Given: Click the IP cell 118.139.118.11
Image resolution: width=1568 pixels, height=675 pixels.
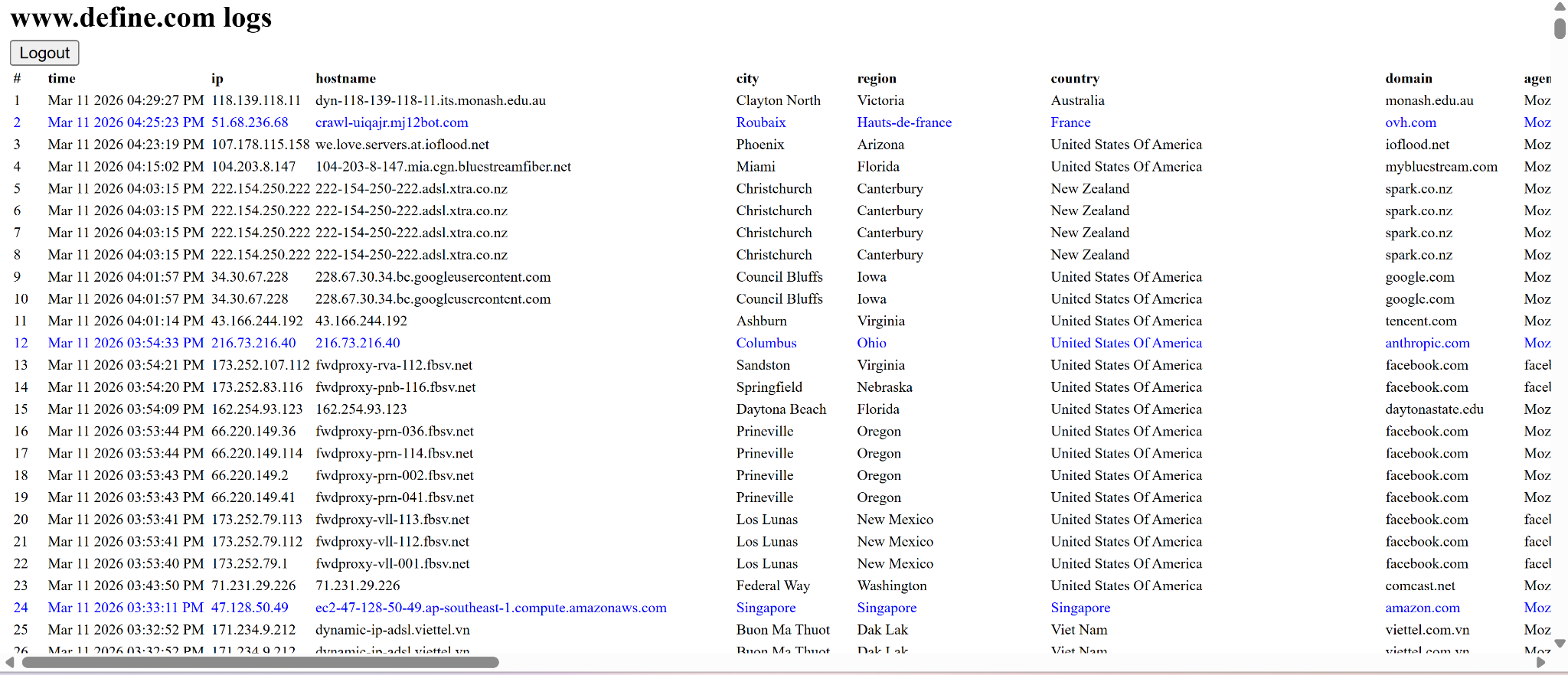Looking at the screenshot, I should (256, 100).
